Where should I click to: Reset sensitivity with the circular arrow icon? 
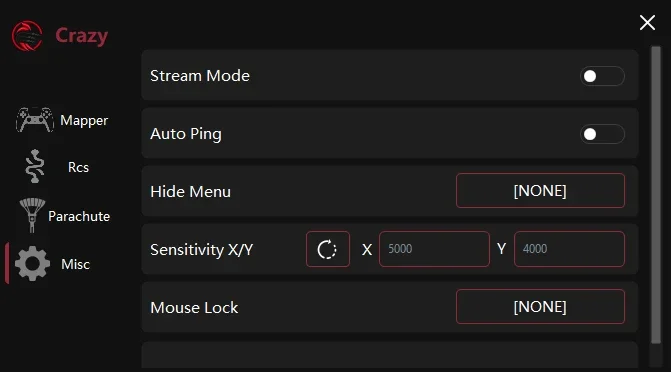point(328,249)
